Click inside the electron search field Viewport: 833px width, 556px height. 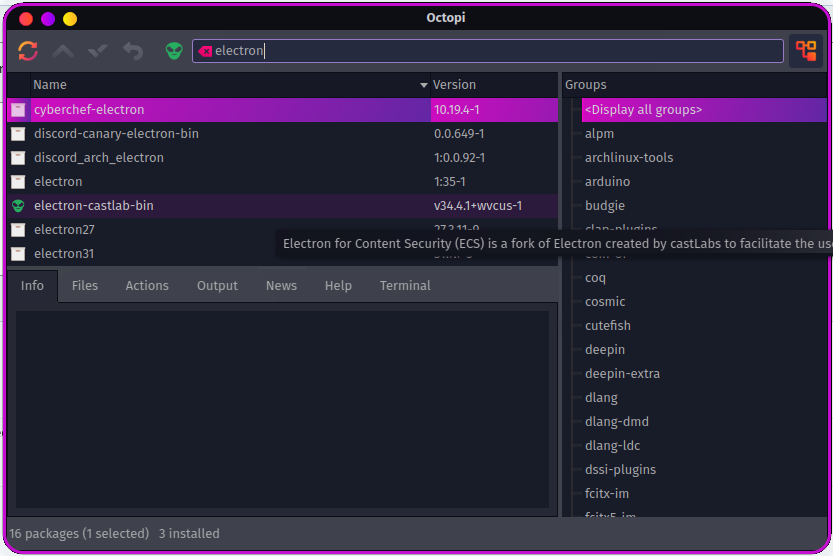pyautogui.click(x=488, y=51)
